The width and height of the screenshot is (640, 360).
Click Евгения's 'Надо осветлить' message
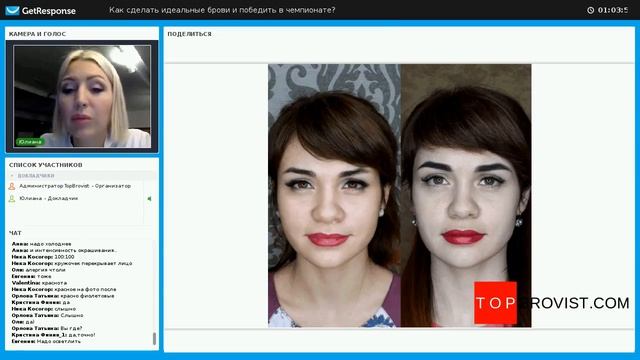pos(46,342)
